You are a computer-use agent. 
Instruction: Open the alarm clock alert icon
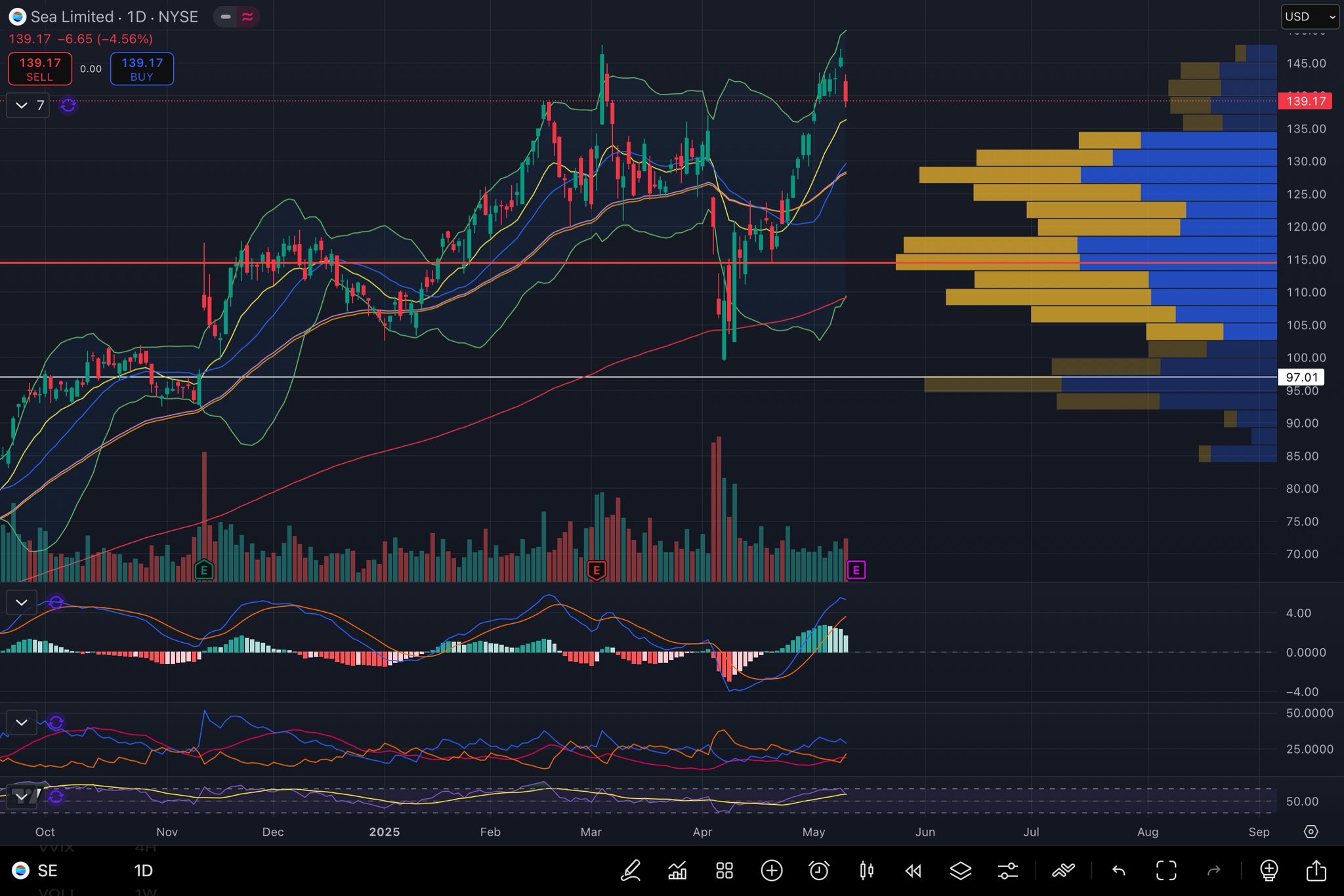[819, 870]
